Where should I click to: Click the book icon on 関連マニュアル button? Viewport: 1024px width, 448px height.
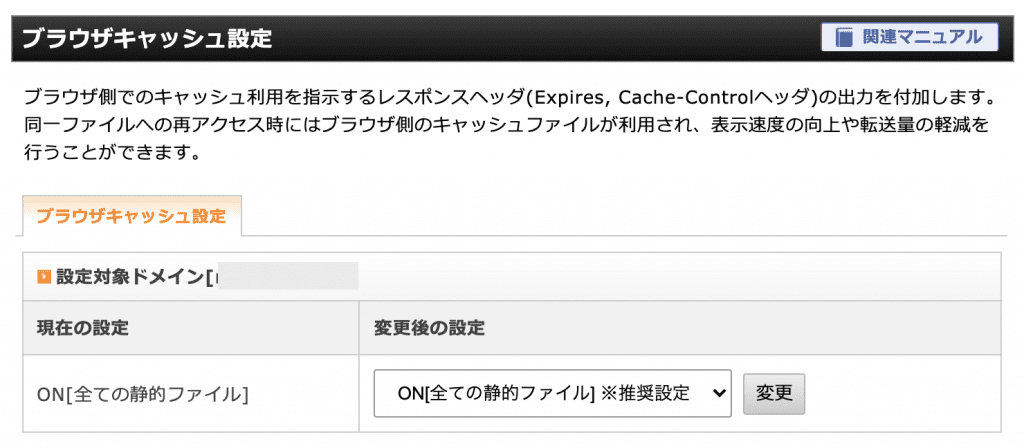tap(844, 37)
